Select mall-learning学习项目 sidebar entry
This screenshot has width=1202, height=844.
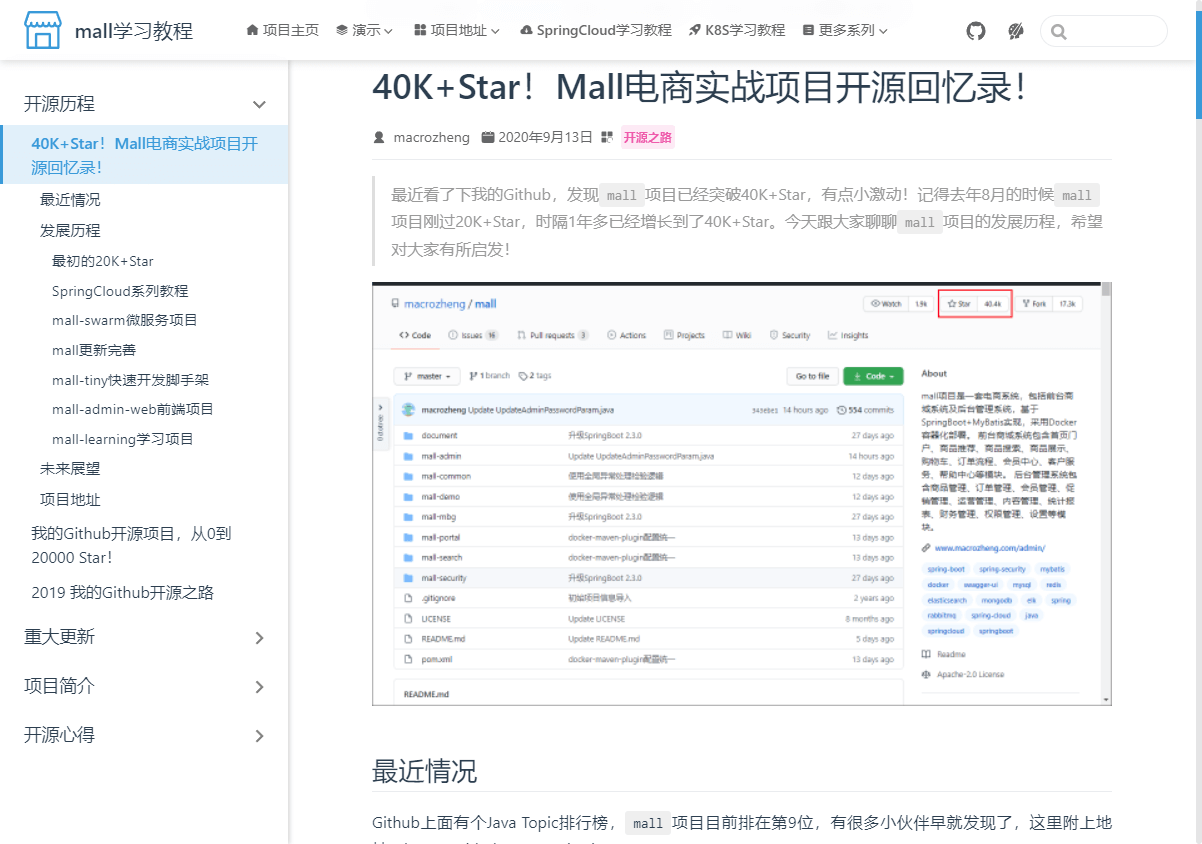click(123, 439)
